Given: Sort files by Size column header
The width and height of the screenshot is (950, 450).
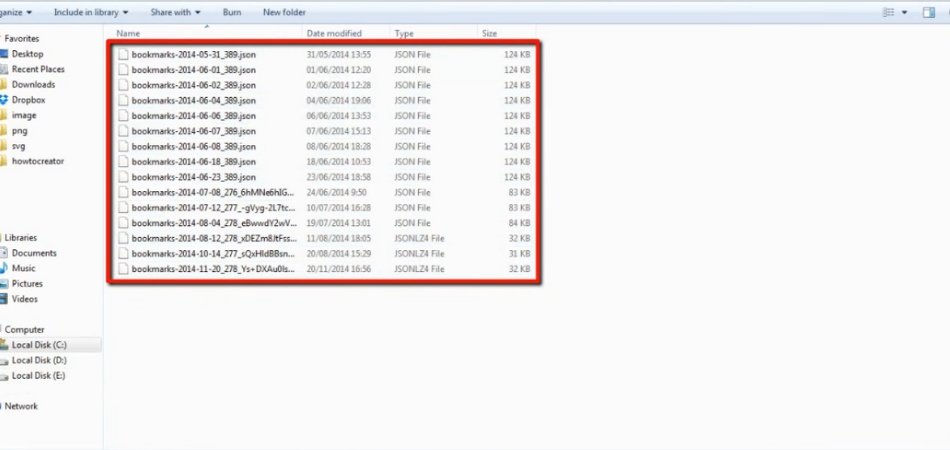Looking at the screenshot, I should [490, 33].
